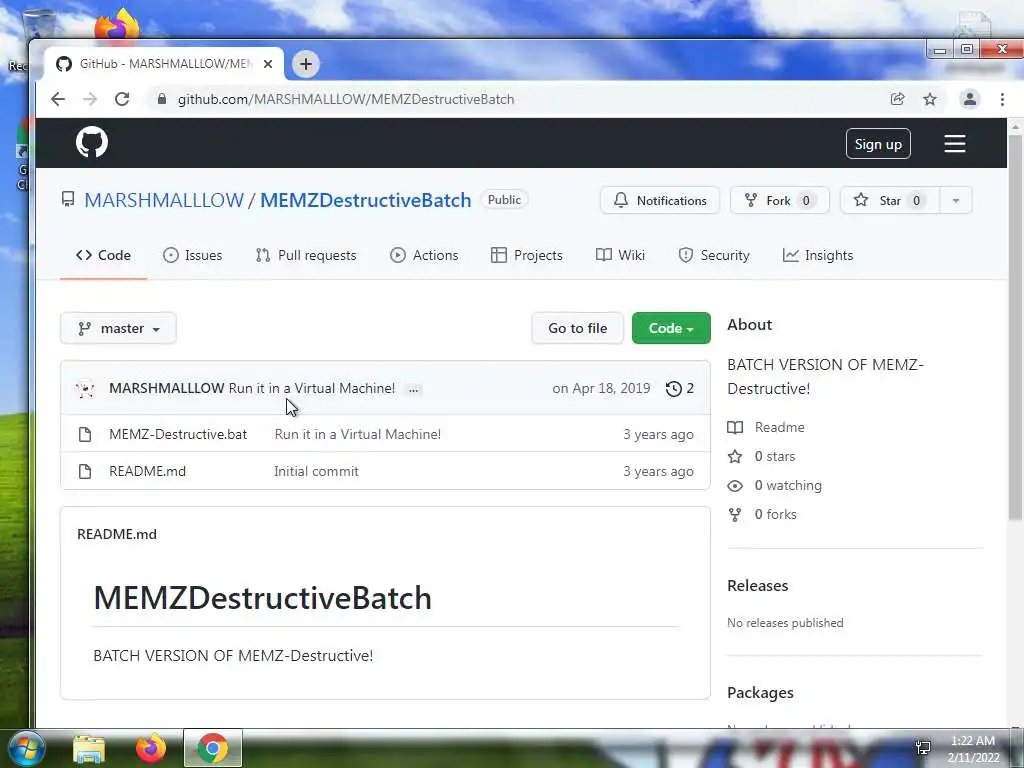The image size is (1024, 768).
Task: Close the GitHub tab
Action: 268,64
